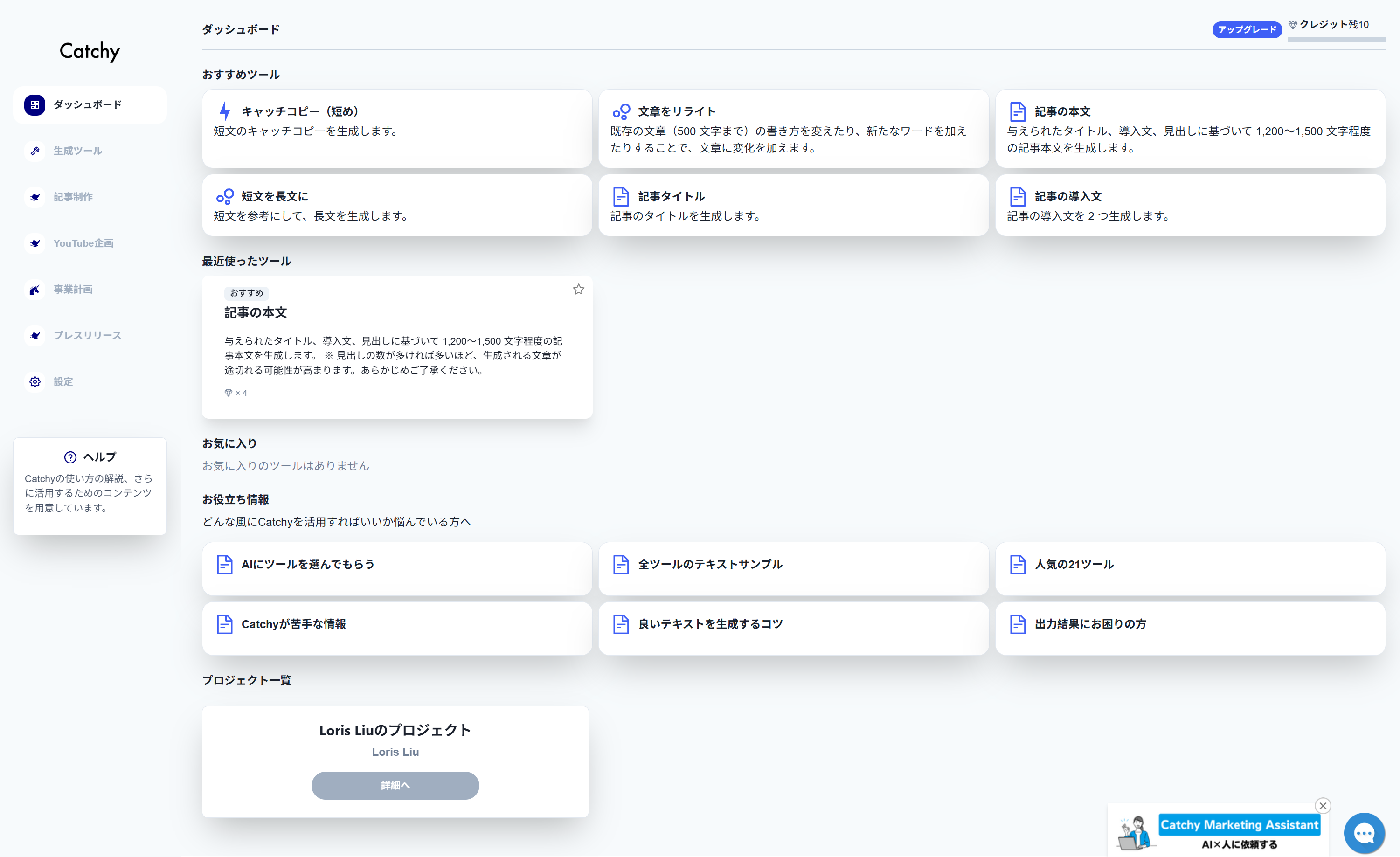Open the 短文を長文に tool card

pos(397,205)
